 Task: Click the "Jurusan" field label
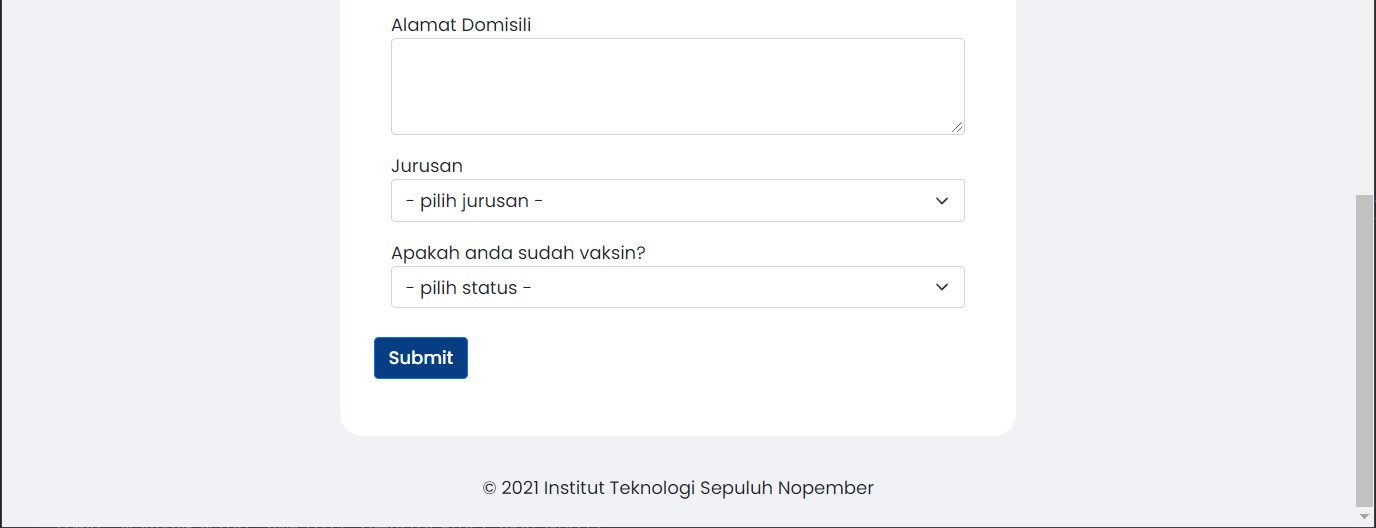pos(427,166)
